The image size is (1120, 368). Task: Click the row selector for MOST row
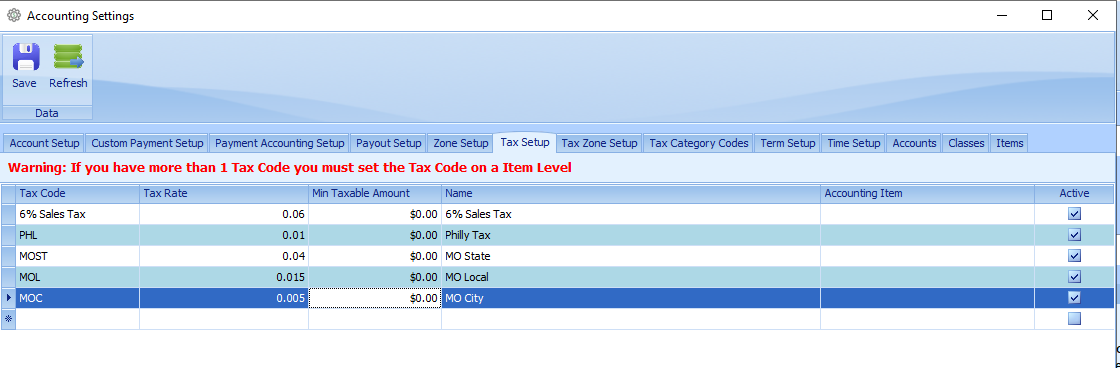[9, 256]
